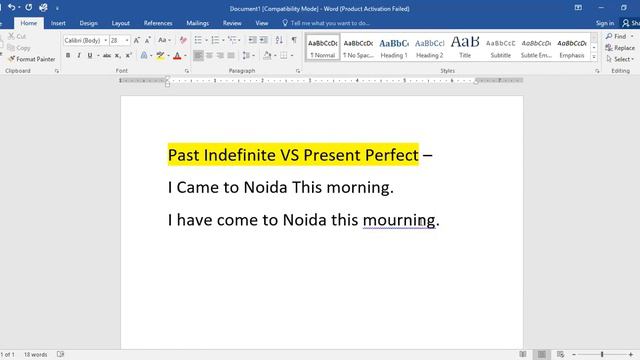This screenshot has height=360, width=640.
Task: Align text left
Action: 198,56
